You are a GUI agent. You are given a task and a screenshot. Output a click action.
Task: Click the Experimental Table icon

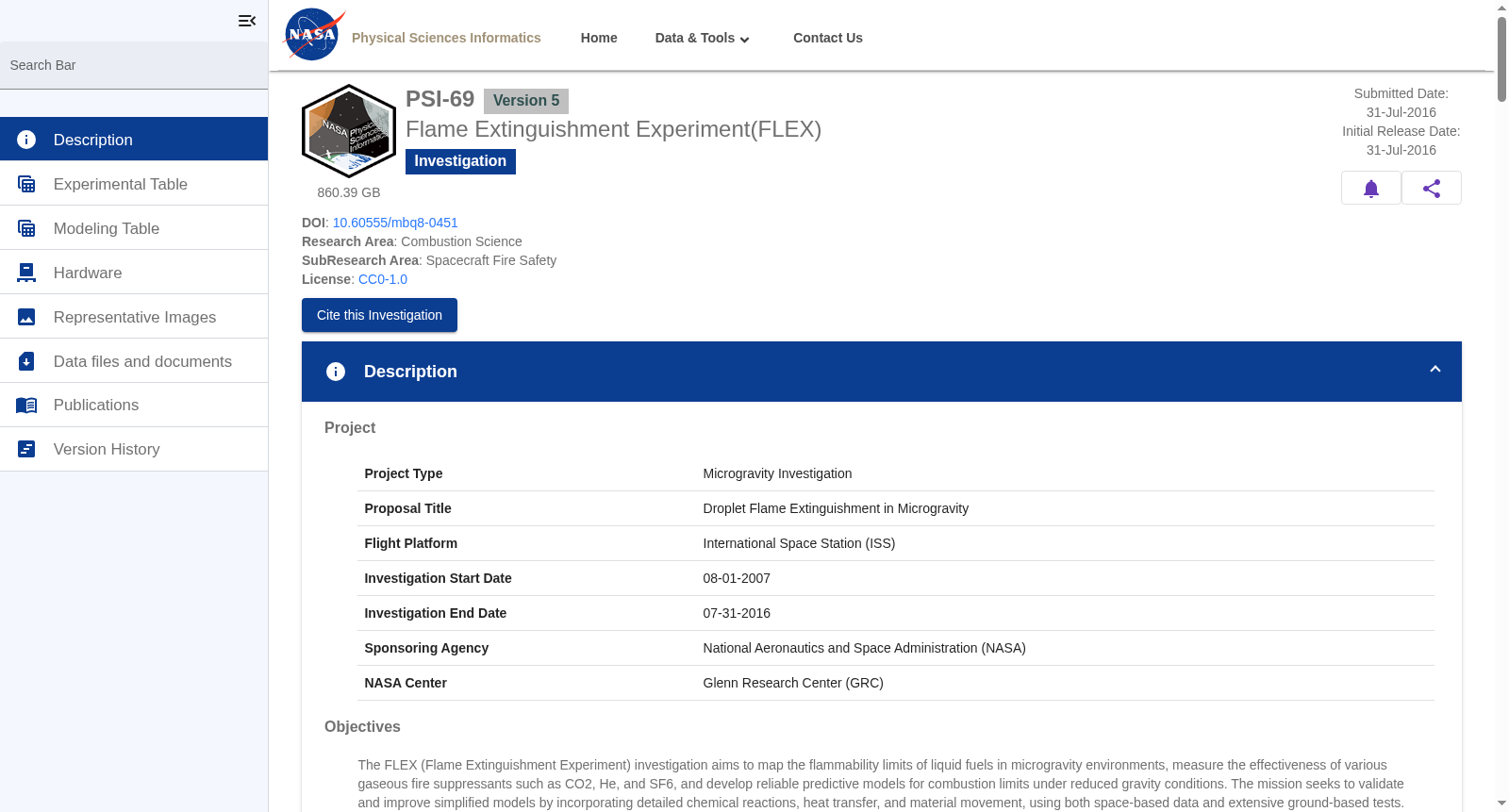click(x=26, y=184)
